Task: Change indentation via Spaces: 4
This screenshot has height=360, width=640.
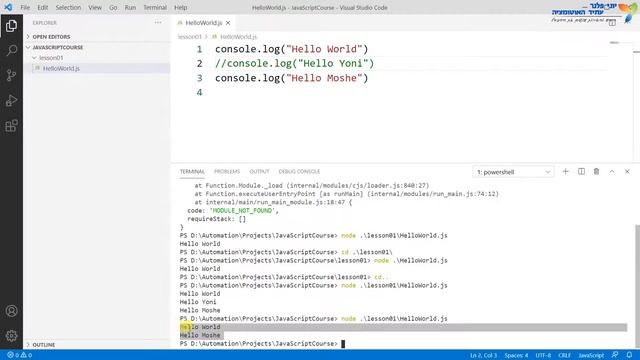Action: coord(516,355)
